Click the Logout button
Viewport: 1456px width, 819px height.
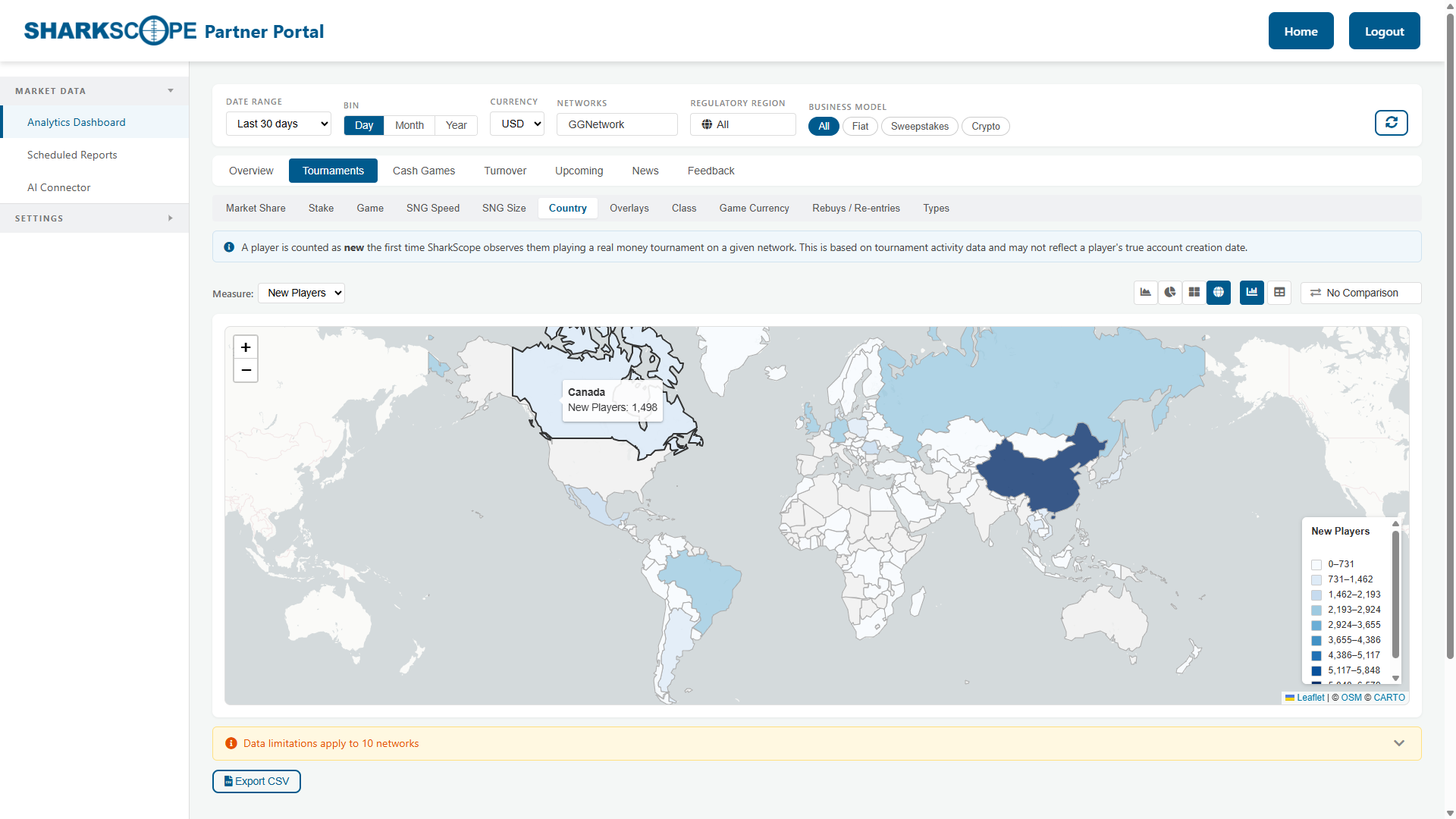[1385, 31]
